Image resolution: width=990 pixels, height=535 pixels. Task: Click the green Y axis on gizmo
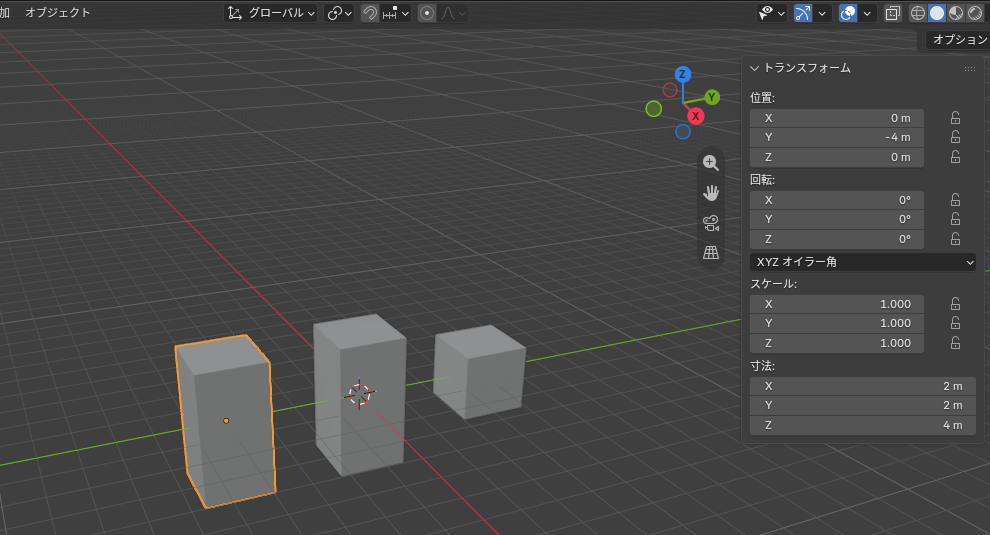(x=712, y=97)
